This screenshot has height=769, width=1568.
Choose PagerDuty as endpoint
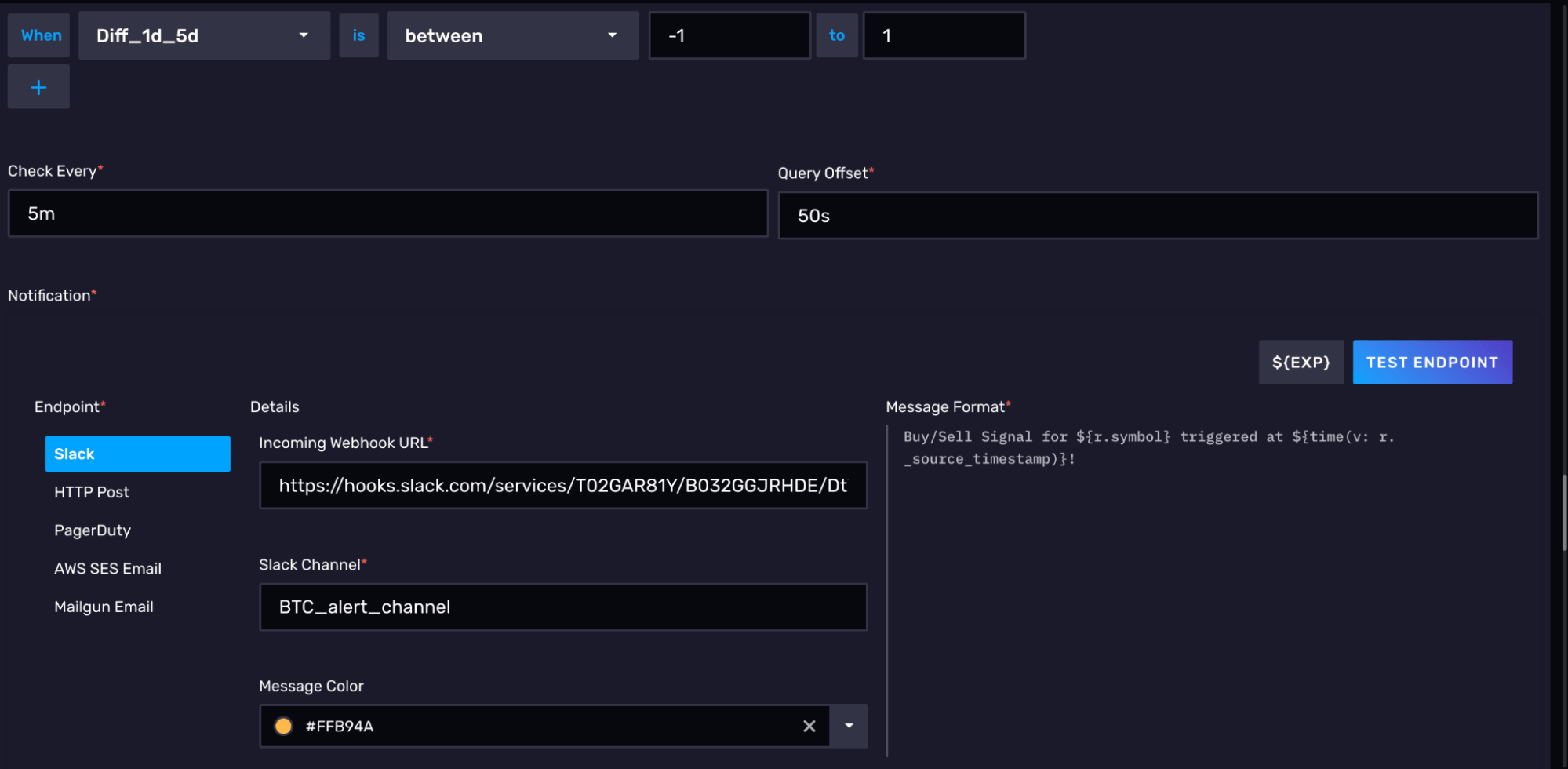coord(93,530)
